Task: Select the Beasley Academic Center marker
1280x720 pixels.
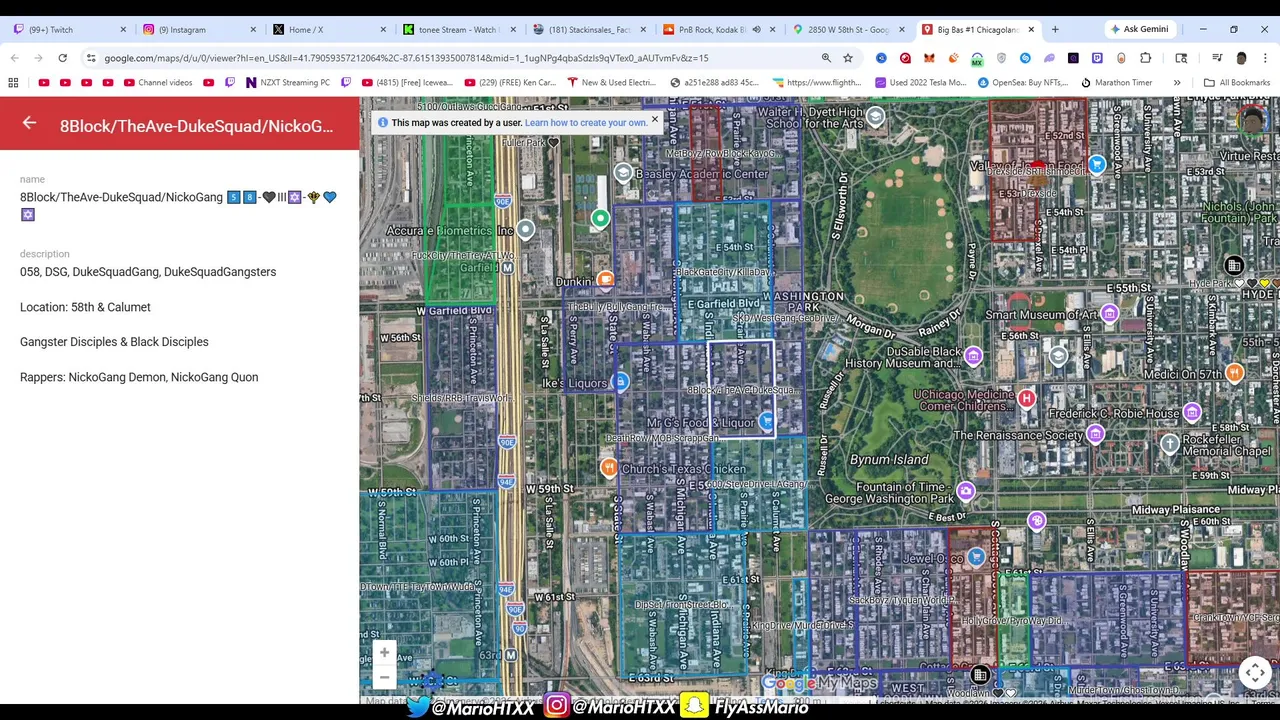Action: pyautogui.click(x=624, y=173)
